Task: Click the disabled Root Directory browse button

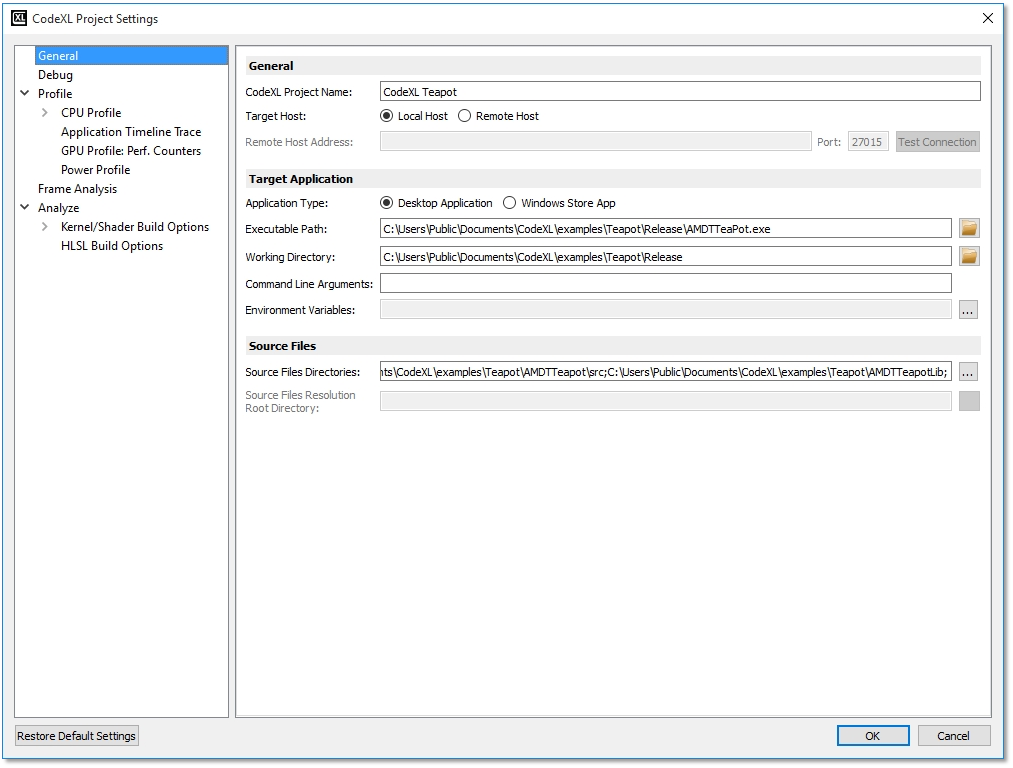Action: [x=969, y=401]
